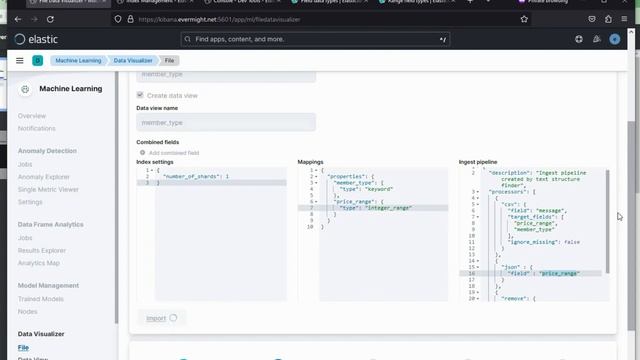Viewport: 640px width, 360px height.
Task: Open the list all tabs dropdown
Action: (488, 2)
